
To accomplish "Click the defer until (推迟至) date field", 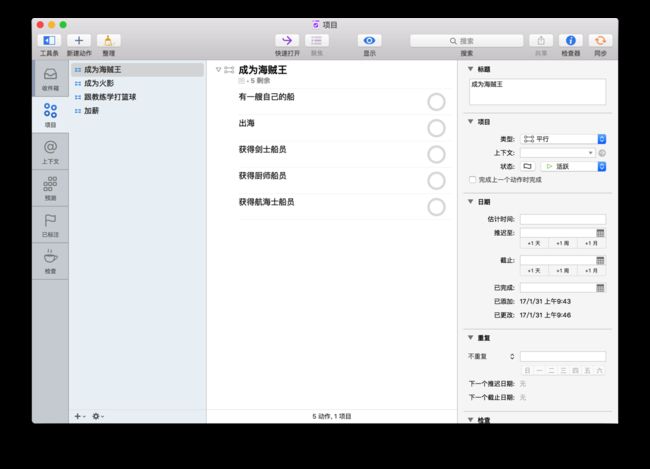I will click(x=558, y=233).
